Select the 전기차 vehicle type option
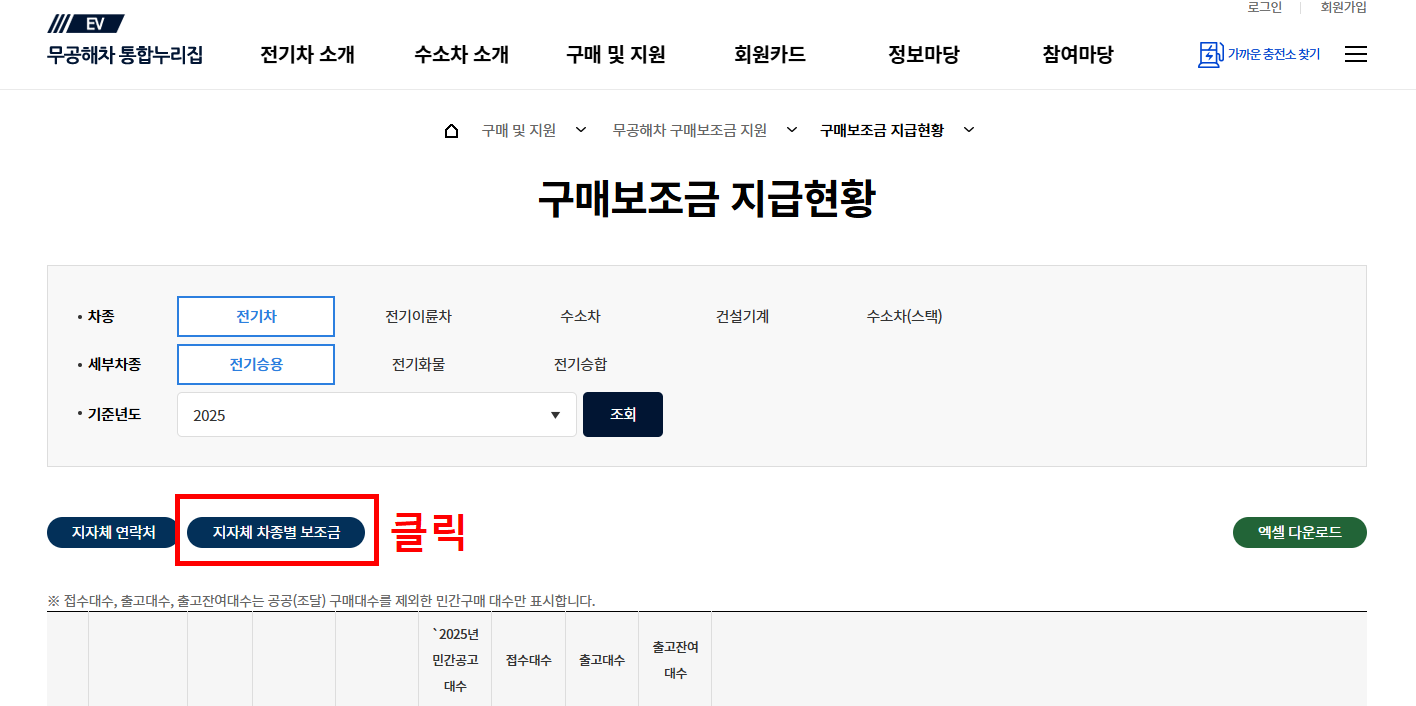 pyautogui.click(x=256, y=316)
